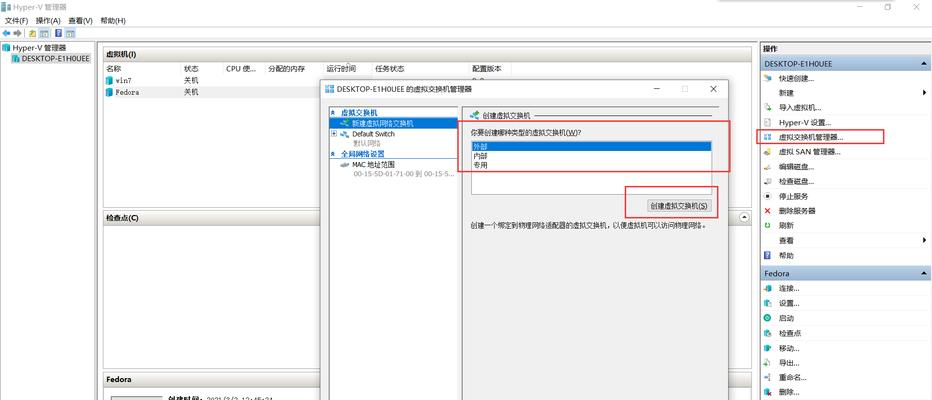Sort by the 分配的内存 column header
The width and height of the screenshot is (932, 400).
[286, 69]
